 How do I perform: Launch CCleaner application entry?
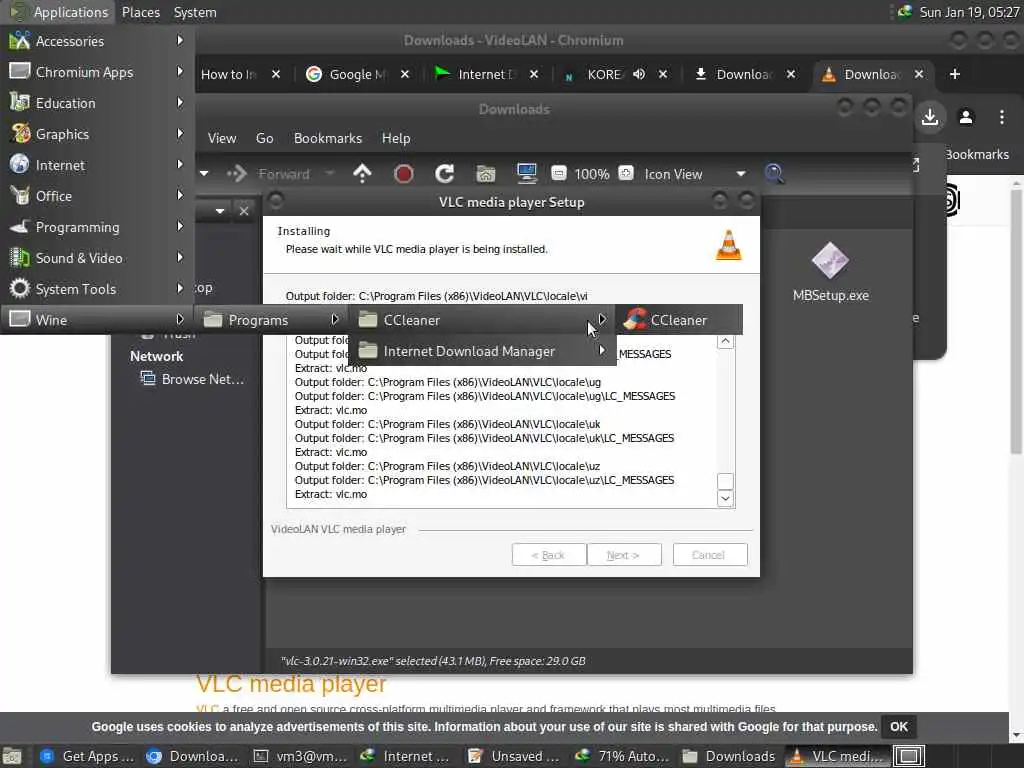(679, 320)
